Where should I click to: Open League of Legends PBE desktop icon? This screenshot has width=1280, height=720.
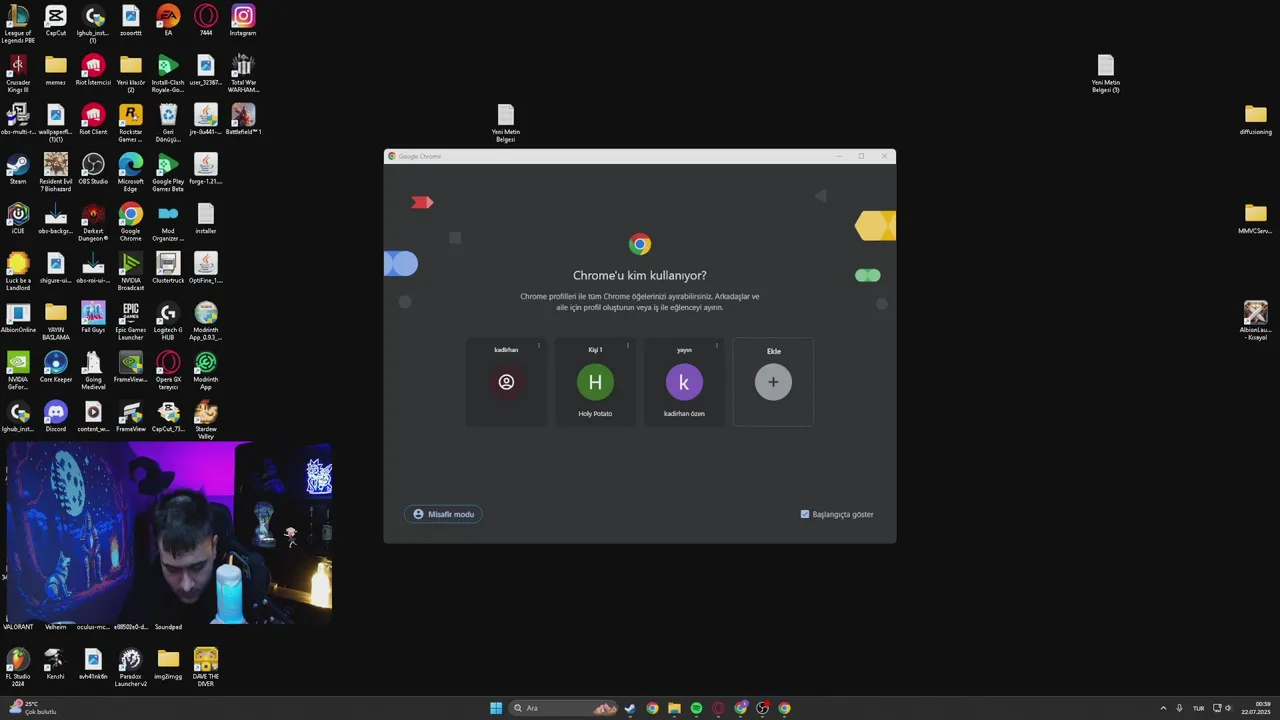pos(18,23)
